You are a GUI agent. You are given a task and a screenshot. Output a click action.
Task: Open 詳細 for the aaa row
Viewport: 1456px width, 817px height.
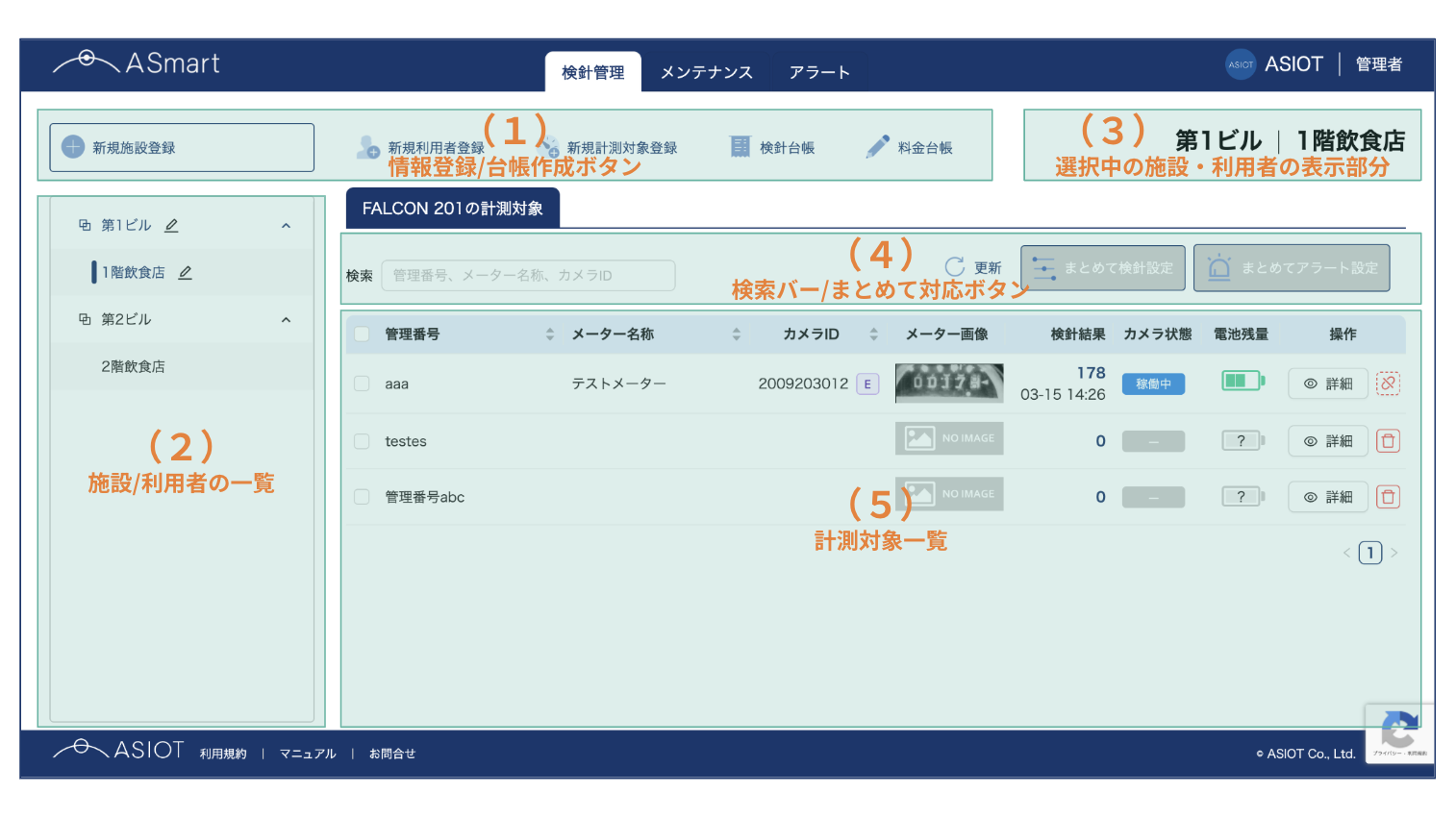click(1328, 384)
